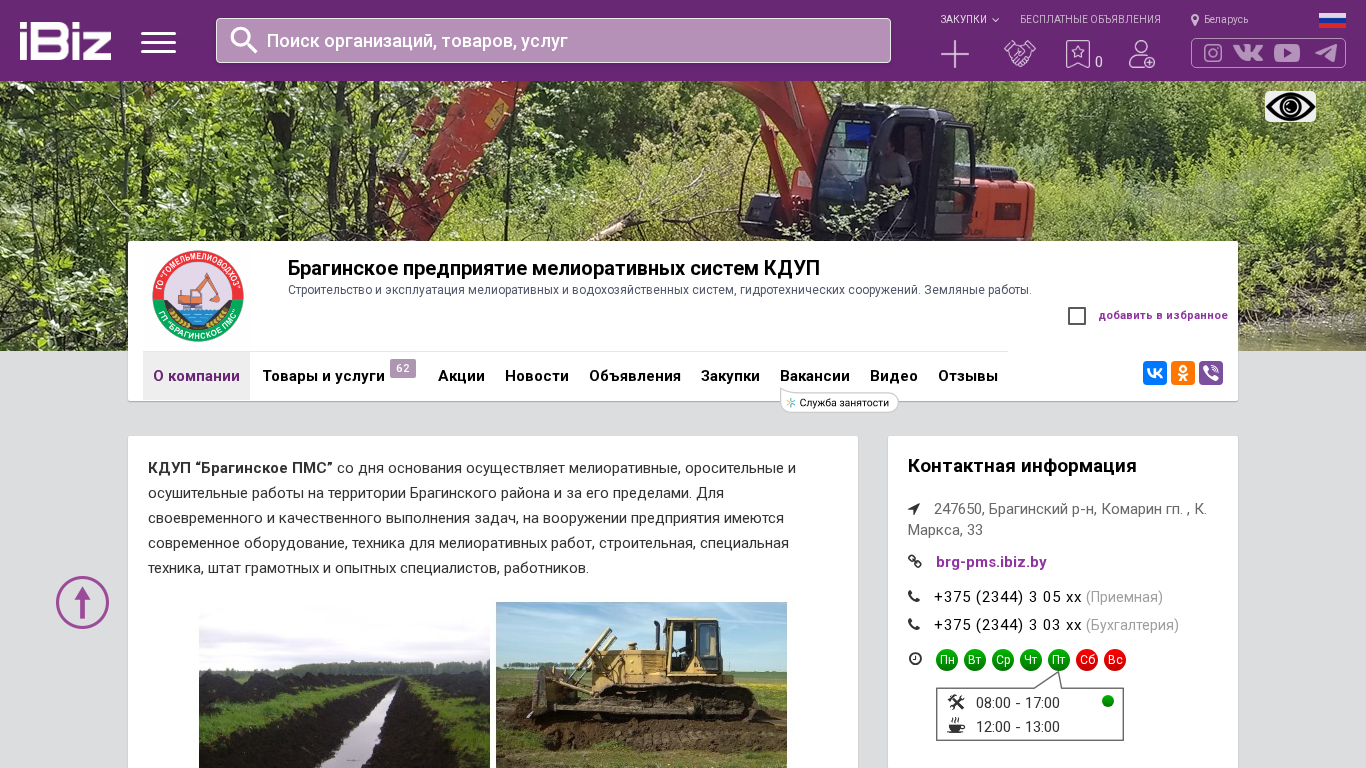Click the clock working-hours icon
The height and width of the screenshot is (768, 1366).
point(915,659)
